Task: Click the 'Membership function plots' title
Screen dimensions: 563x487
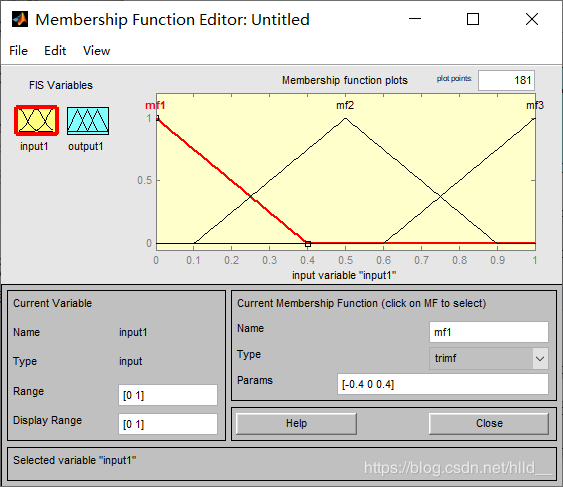Action: click(x=345, y=80)
